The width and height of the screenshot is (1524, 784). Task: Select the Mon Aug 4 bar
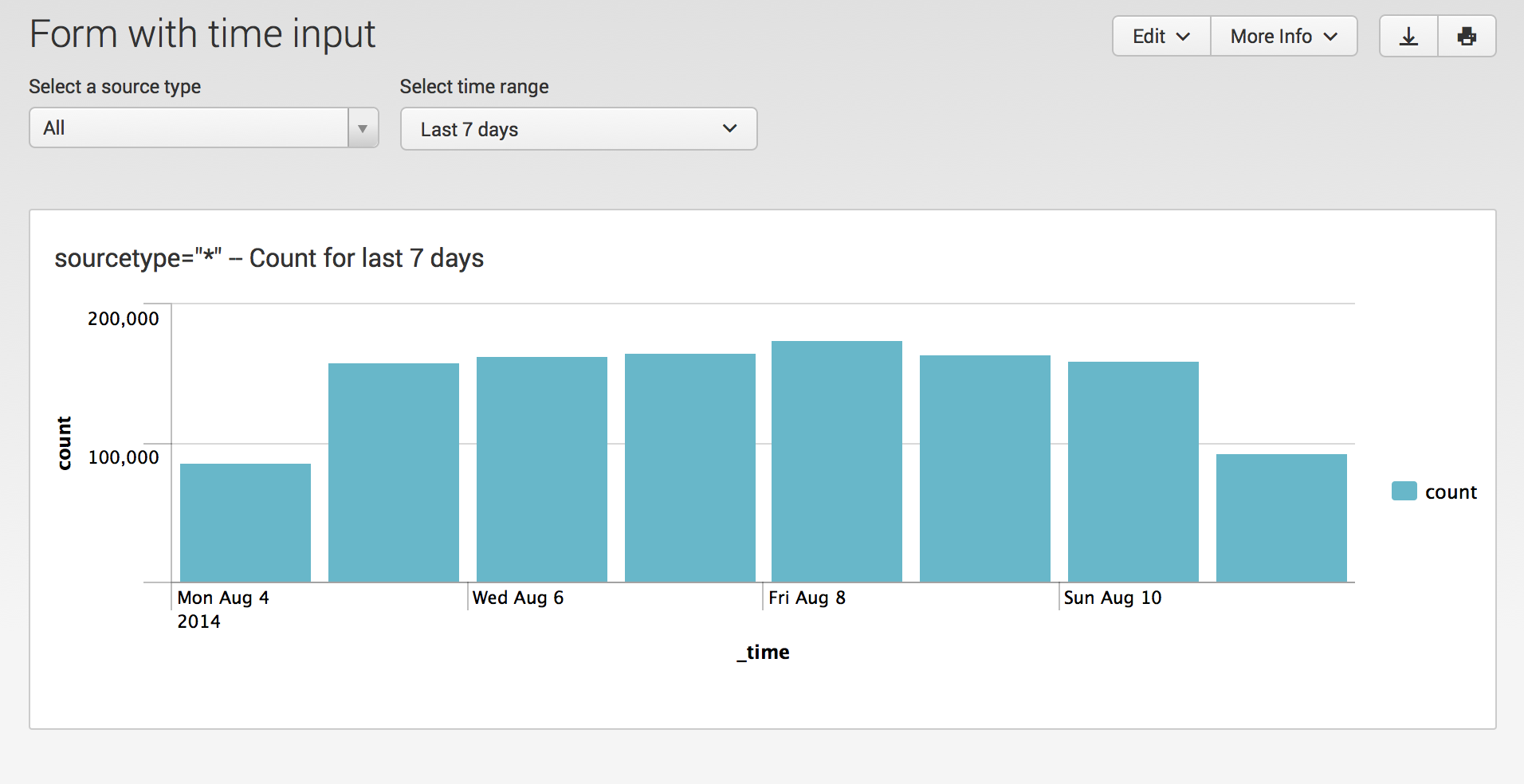[x=245, y=523]
